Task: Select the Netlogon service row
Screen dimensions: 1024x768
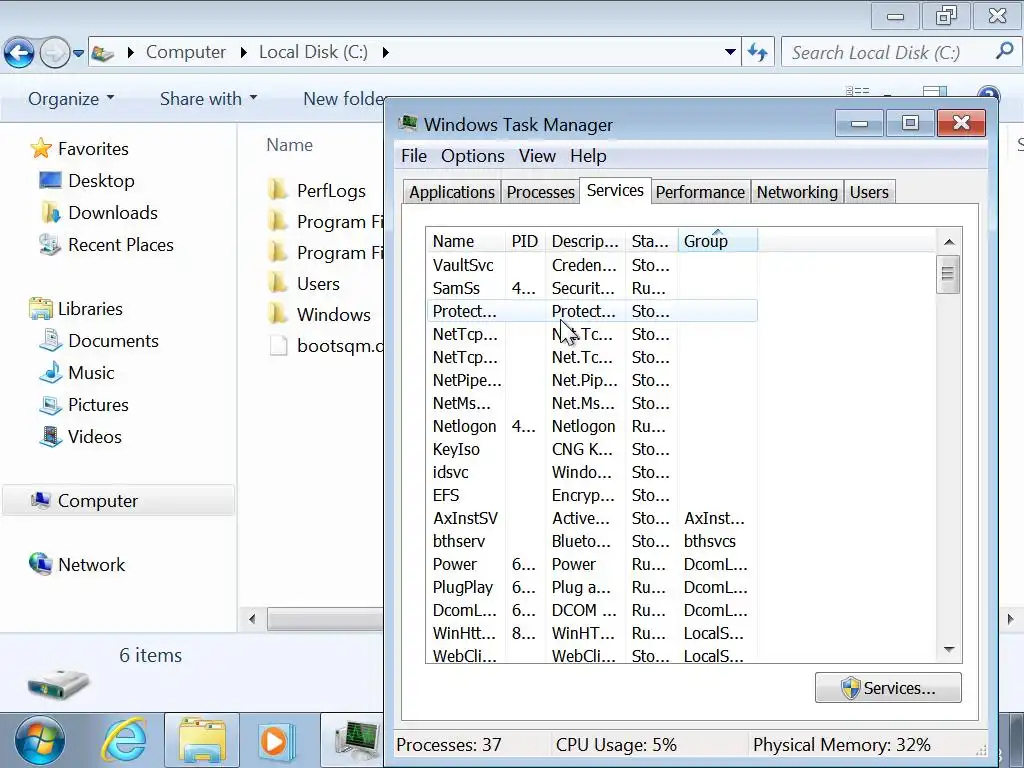Action: 592,426
